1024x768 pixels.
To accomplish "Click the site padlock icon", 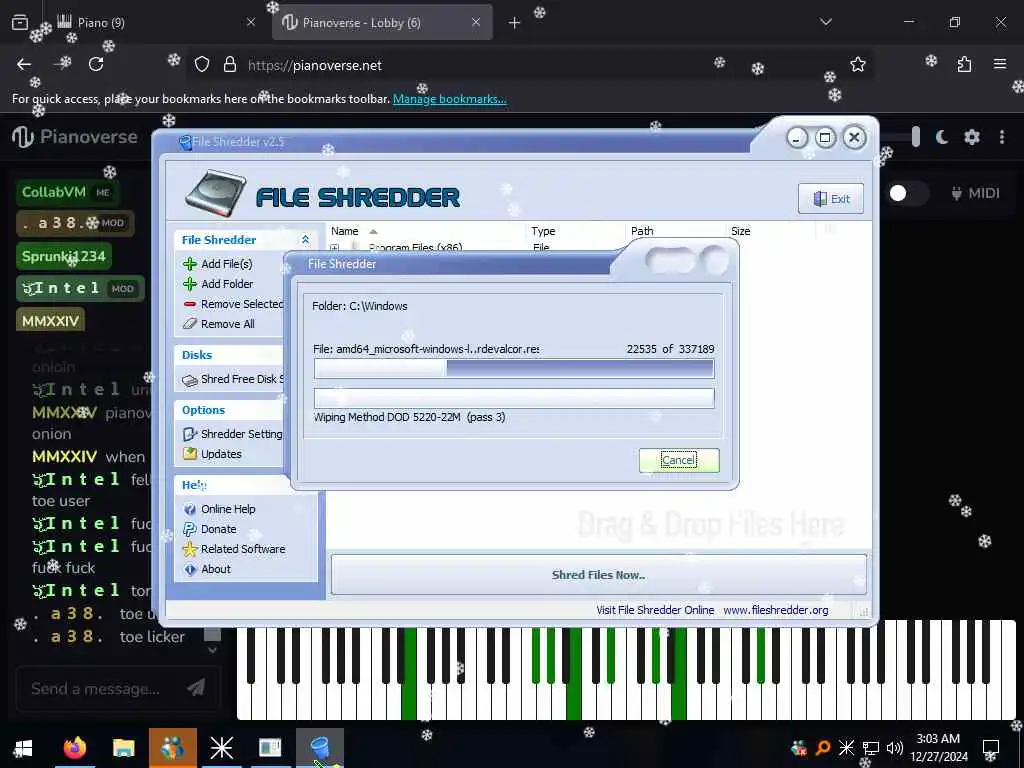I will (229, 65).
